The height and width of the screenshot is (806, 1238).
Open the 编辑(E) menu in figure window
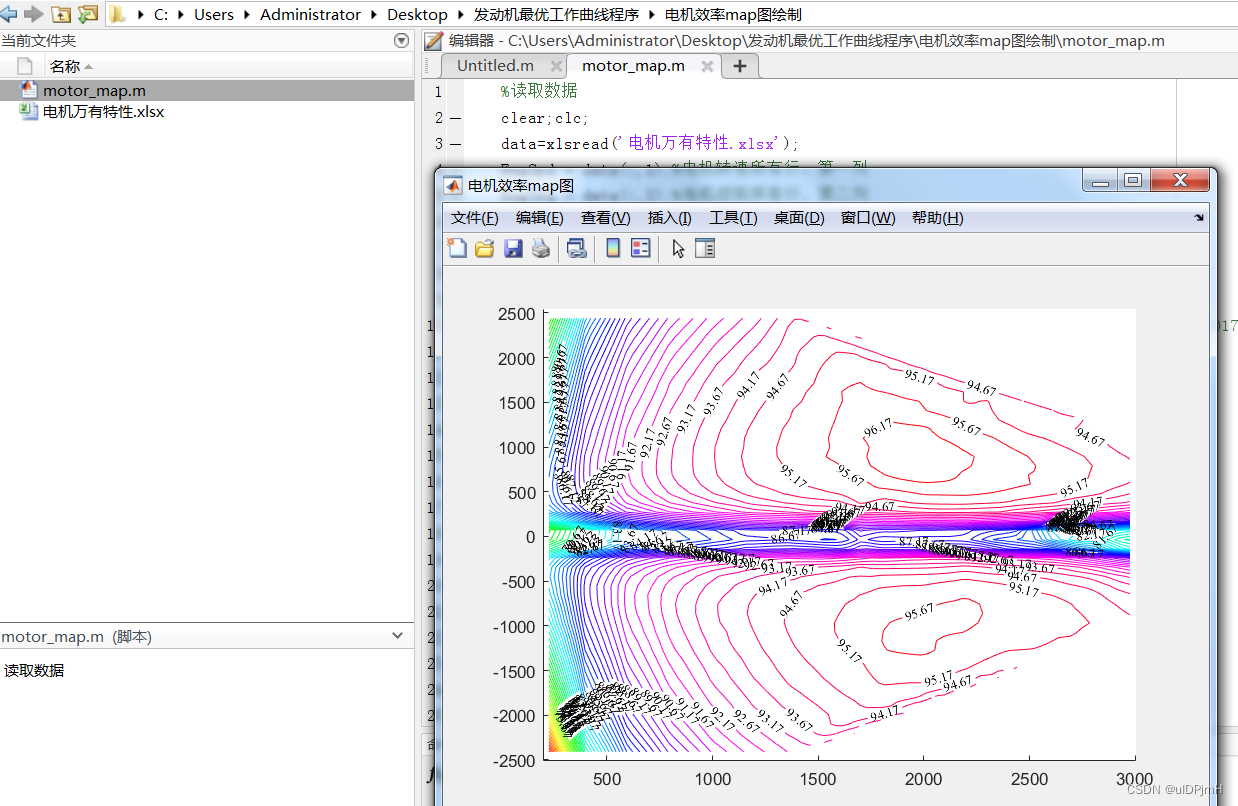tap(540, 218)
